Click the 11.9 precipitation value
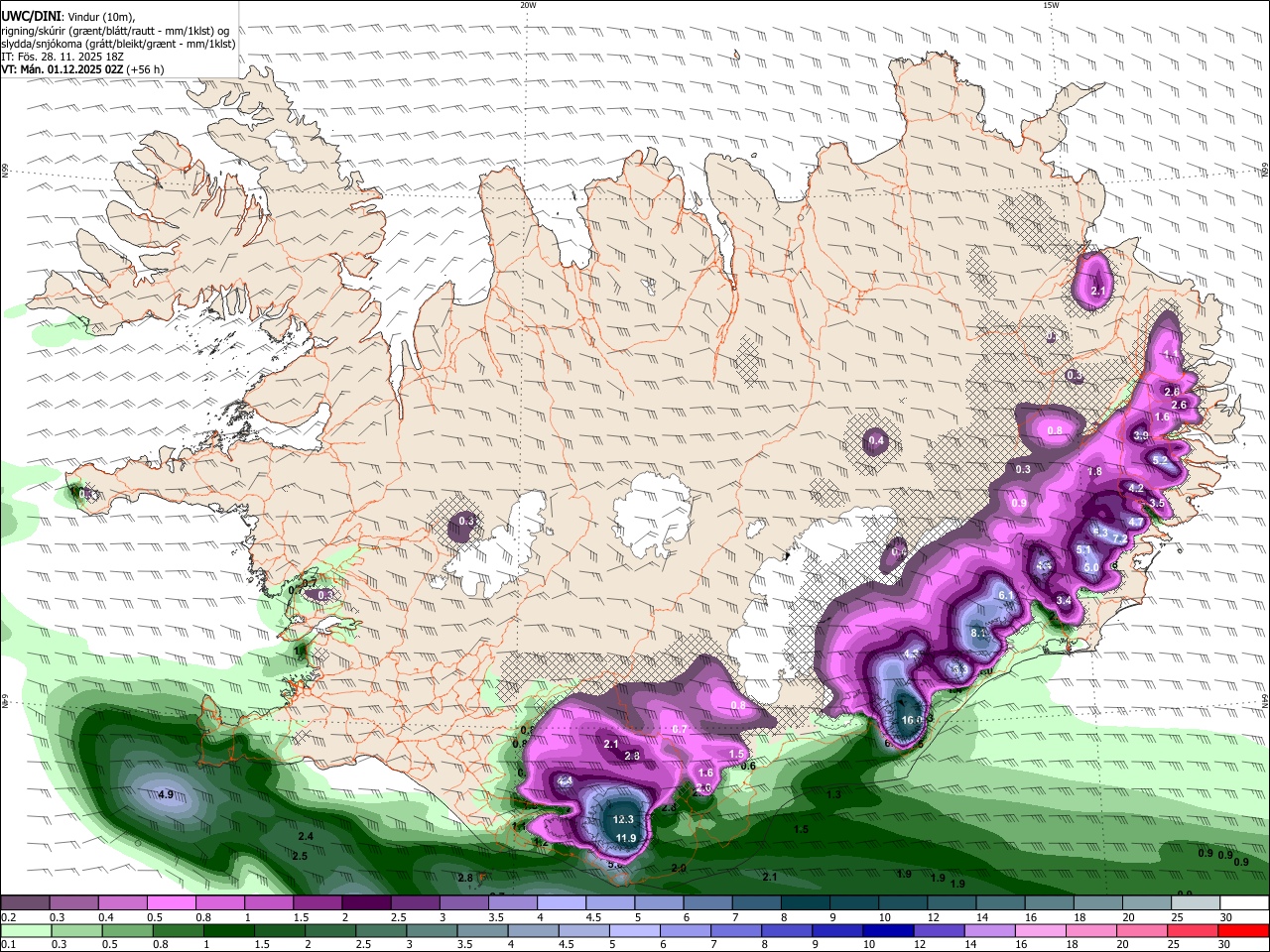The image size is (1270, 952). coord(626,838)
